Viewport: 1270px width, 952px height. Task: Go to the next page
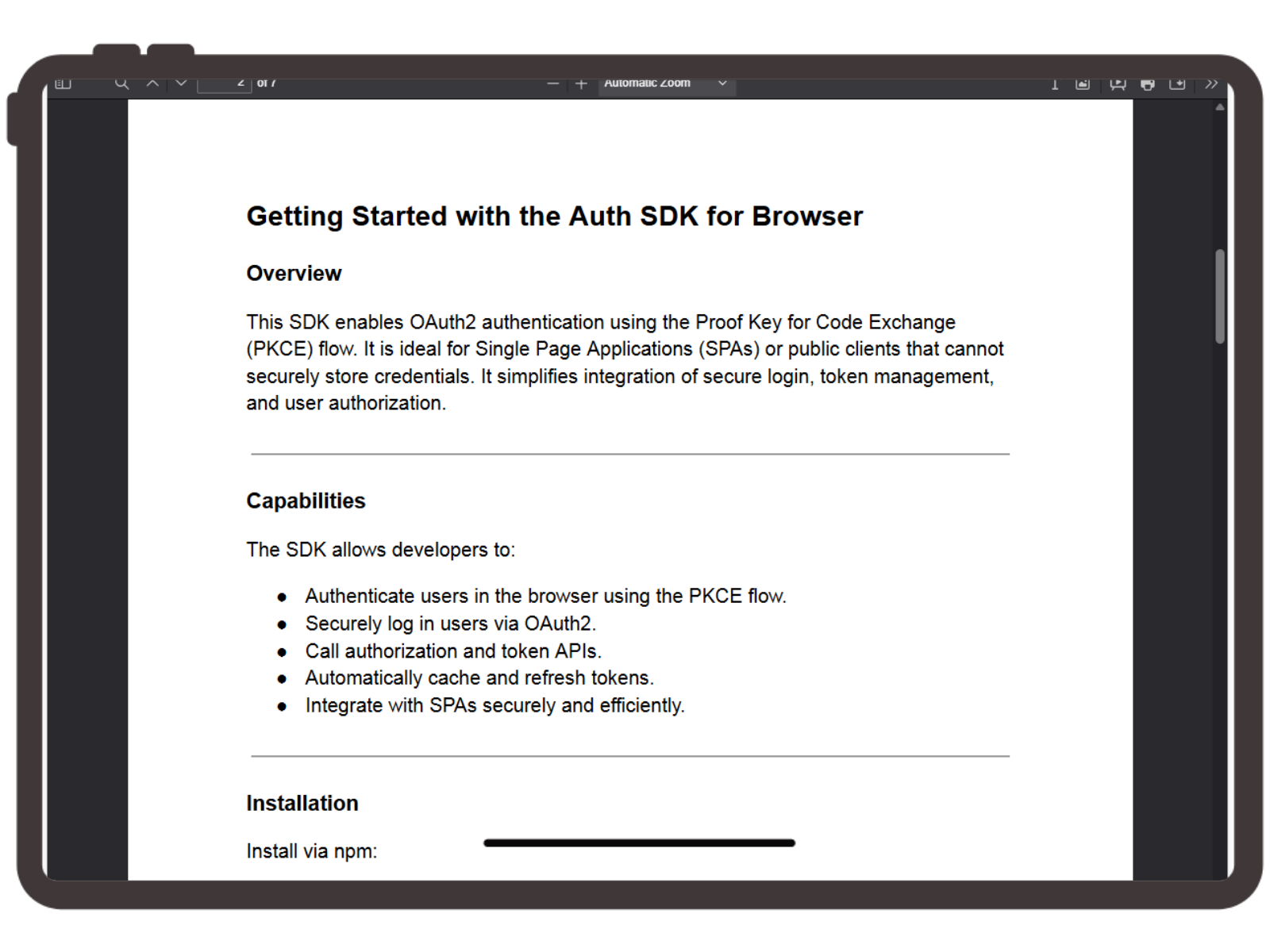pos(181,82)
